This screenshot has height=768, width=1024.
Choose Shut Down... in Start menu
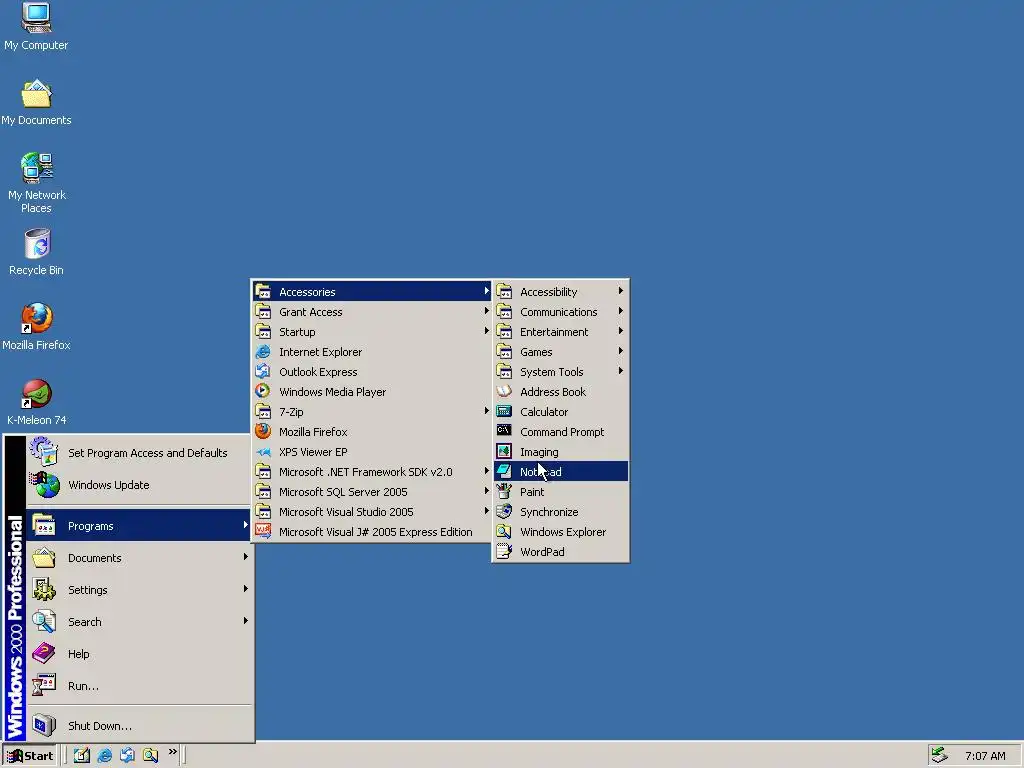[x=140, y=726]
